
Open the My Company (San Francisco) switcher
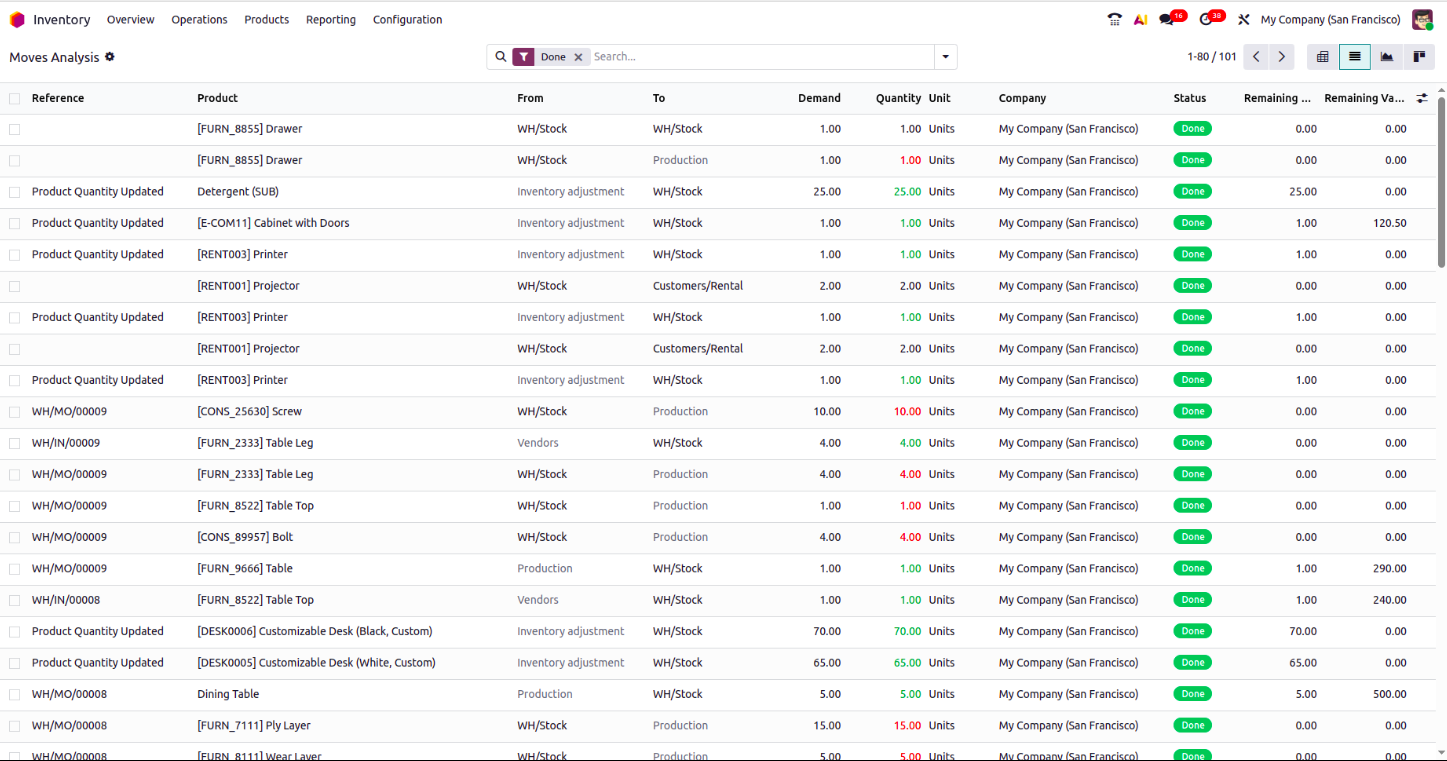click(1330, 20)
